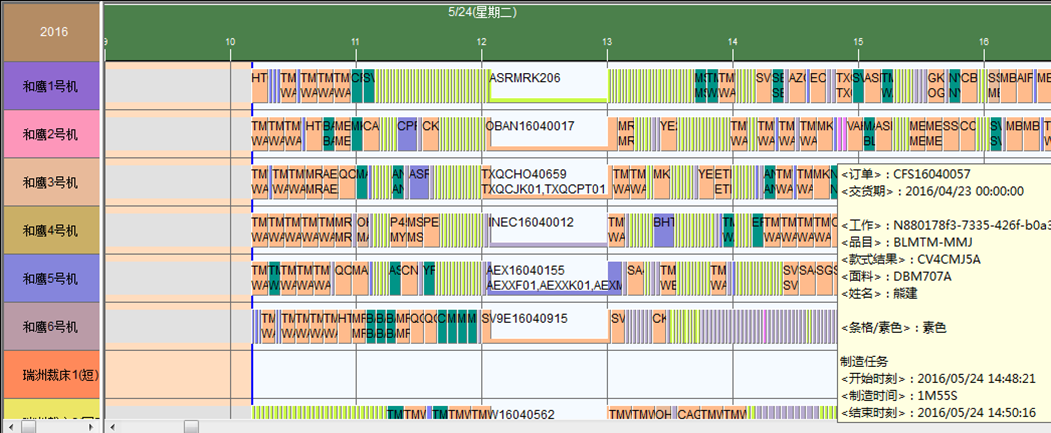Pick the 和鹰5号机 resource row header
The width and height of the screenshot is (1051, 433).
point(50,277)
